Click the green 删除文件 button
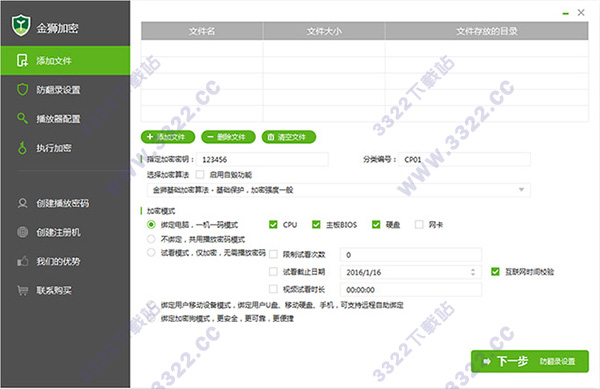This screenshot has height=389, width=600. 228,137
